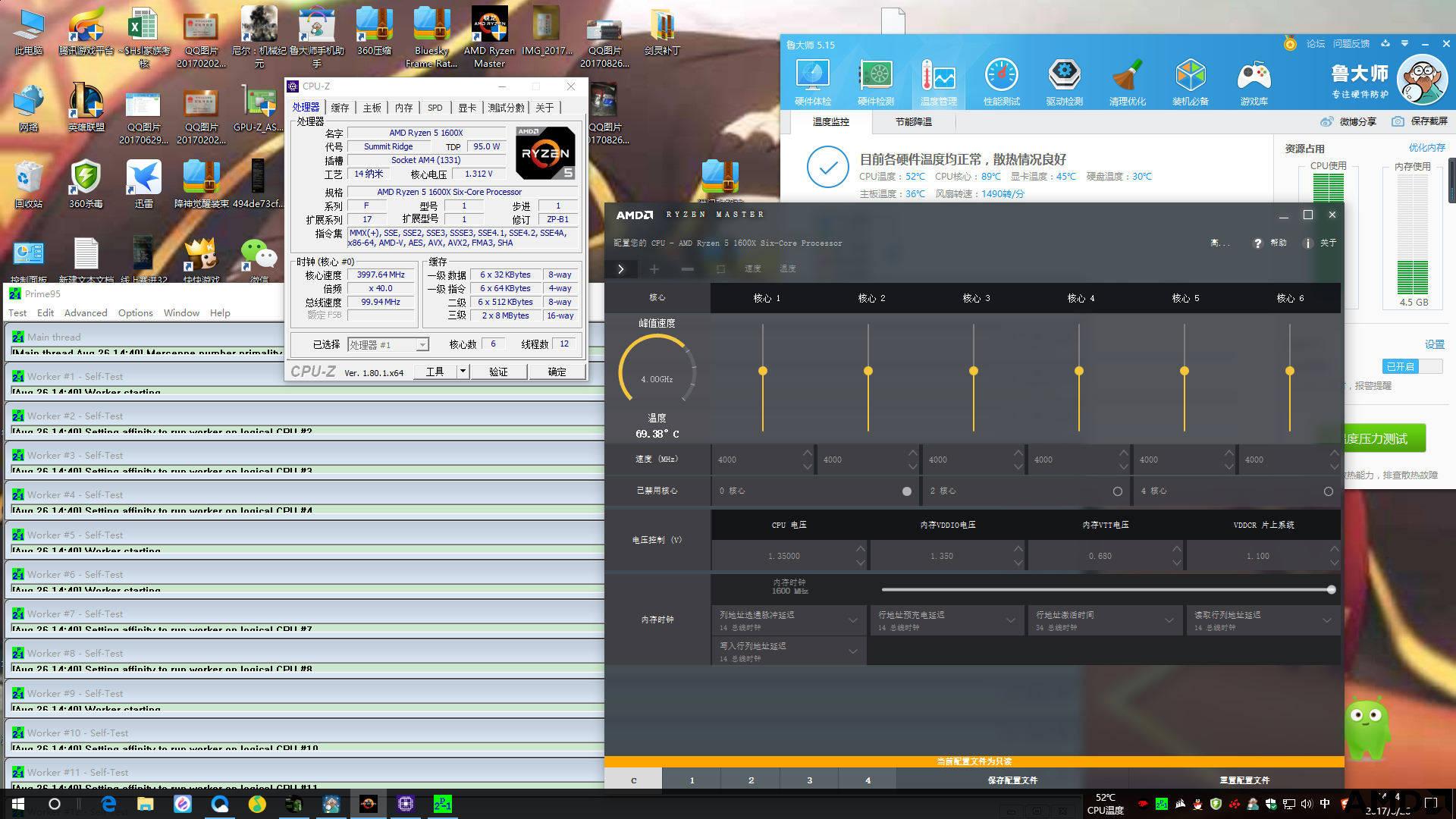
Task: Click the Ryzen Master help question icon
Action: (1257, 243)
